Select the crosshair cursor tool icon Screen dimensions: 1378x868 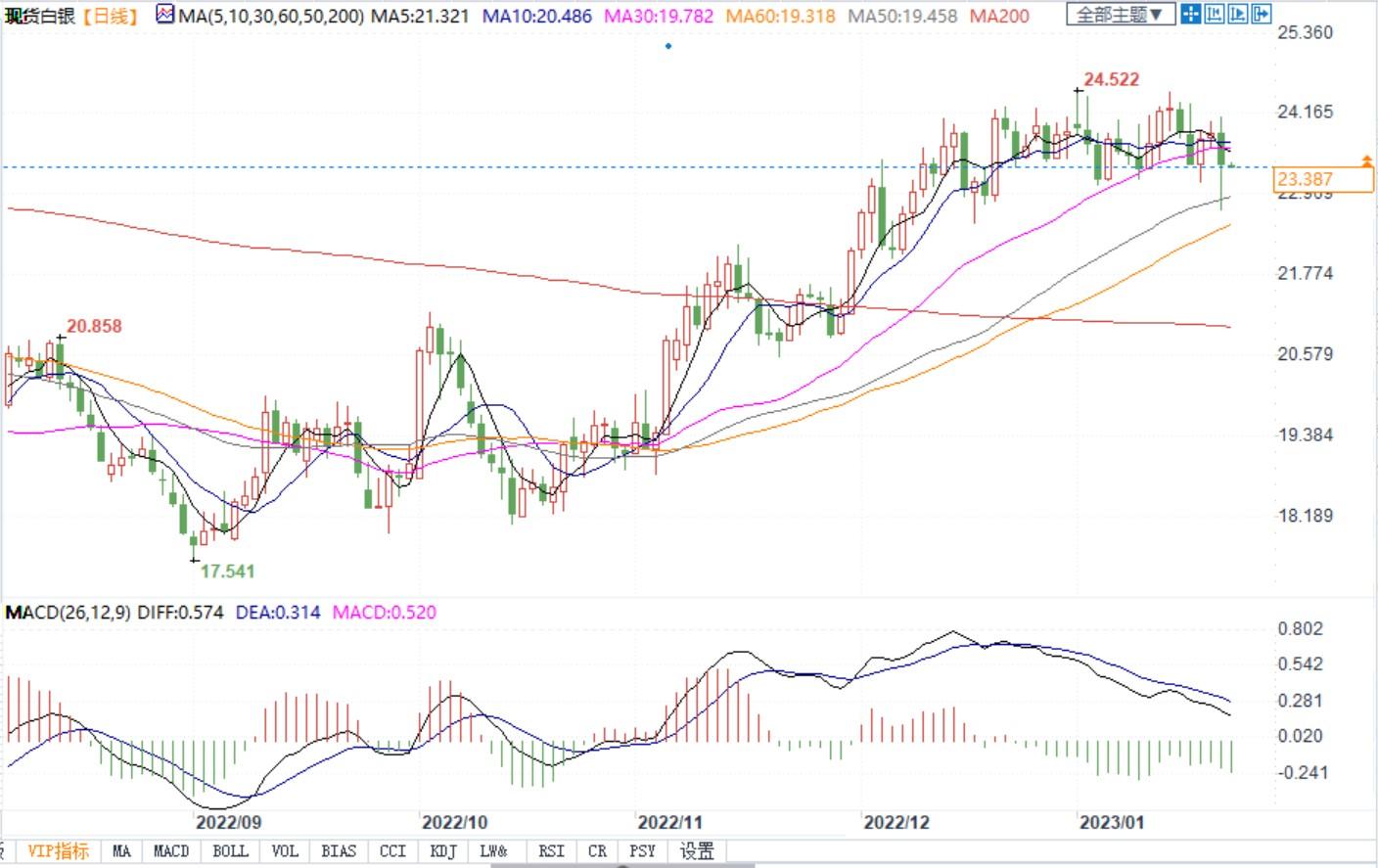click(1190, 14)
